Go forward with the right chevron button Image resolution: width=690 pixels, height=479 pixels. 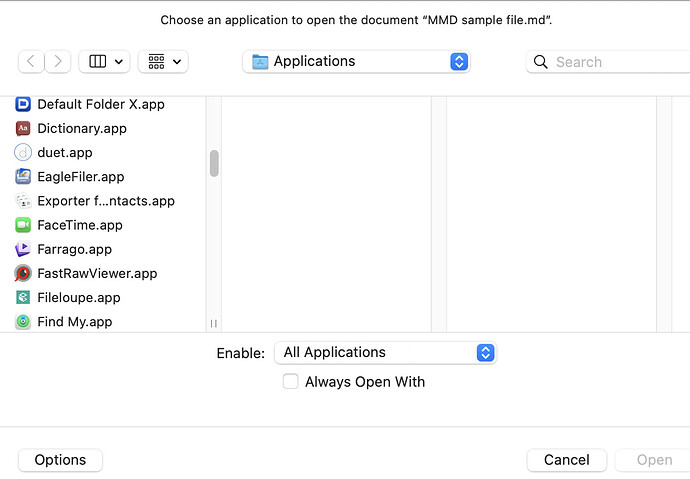tap(58, 62)
